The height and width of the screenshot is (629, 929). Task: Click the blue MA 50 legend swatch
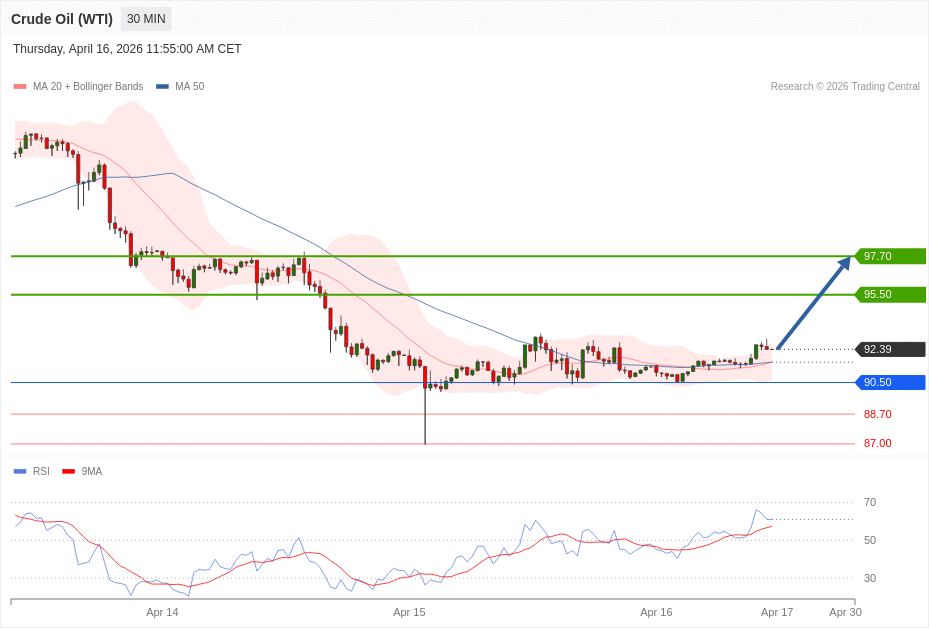pos(162,87)
